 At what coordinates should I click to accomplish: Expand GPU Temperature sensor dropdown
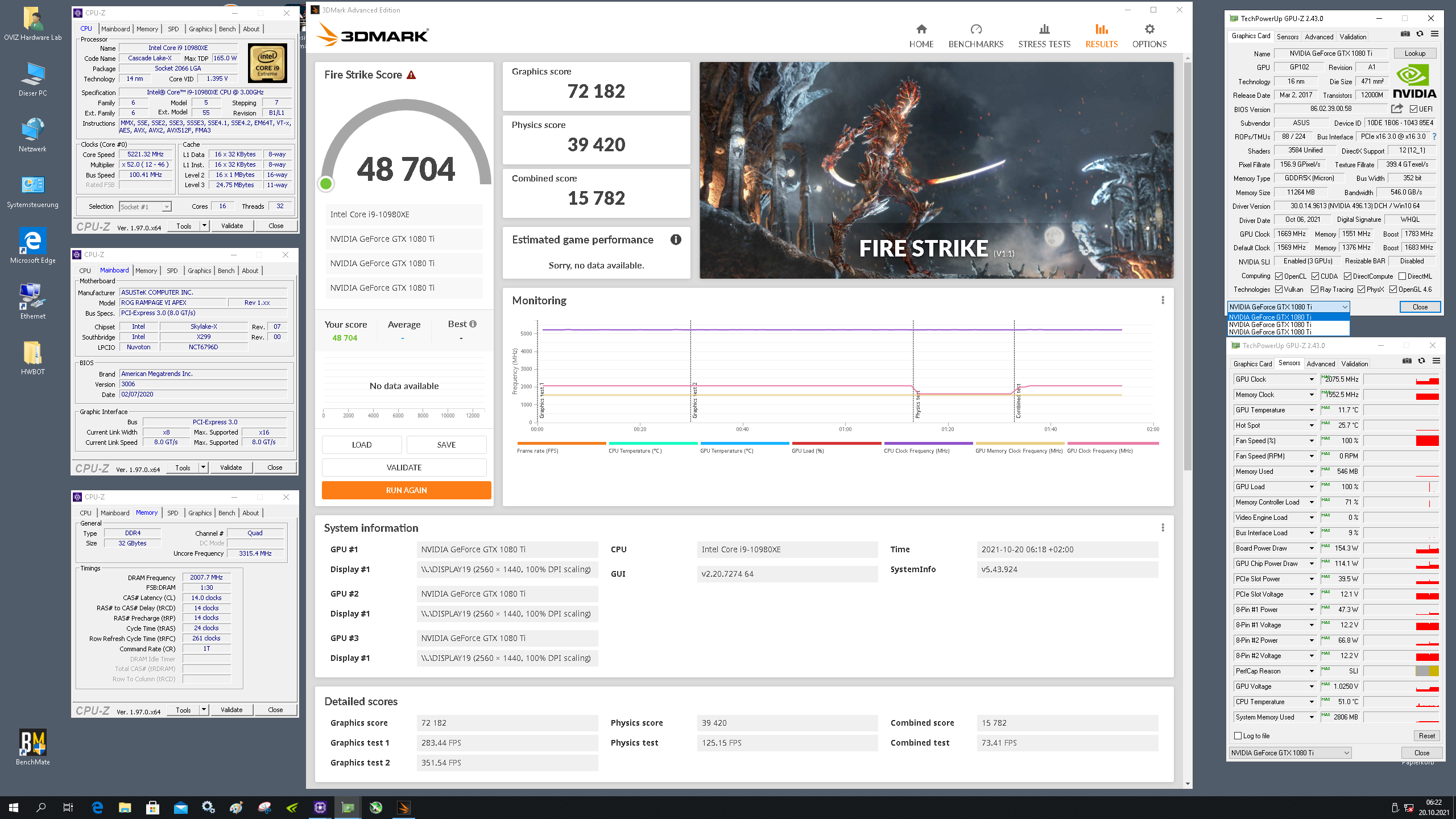pos(1312,410)
